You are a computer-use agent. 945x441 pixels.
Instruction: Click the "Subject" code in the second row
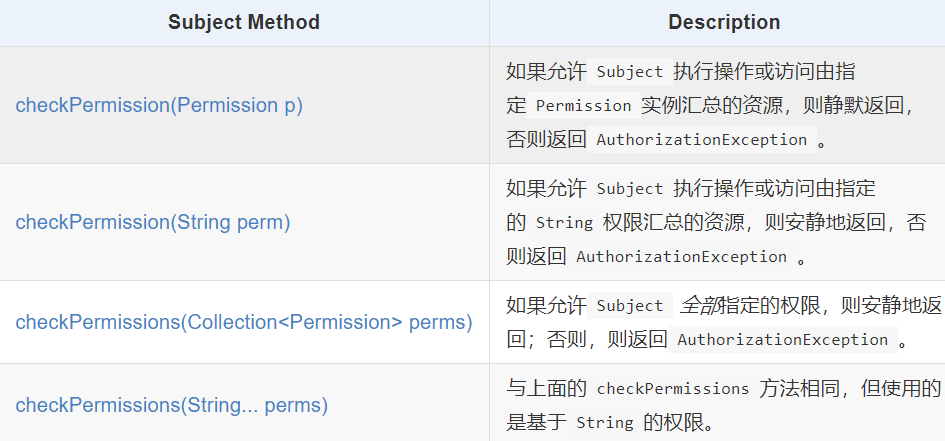629,189
